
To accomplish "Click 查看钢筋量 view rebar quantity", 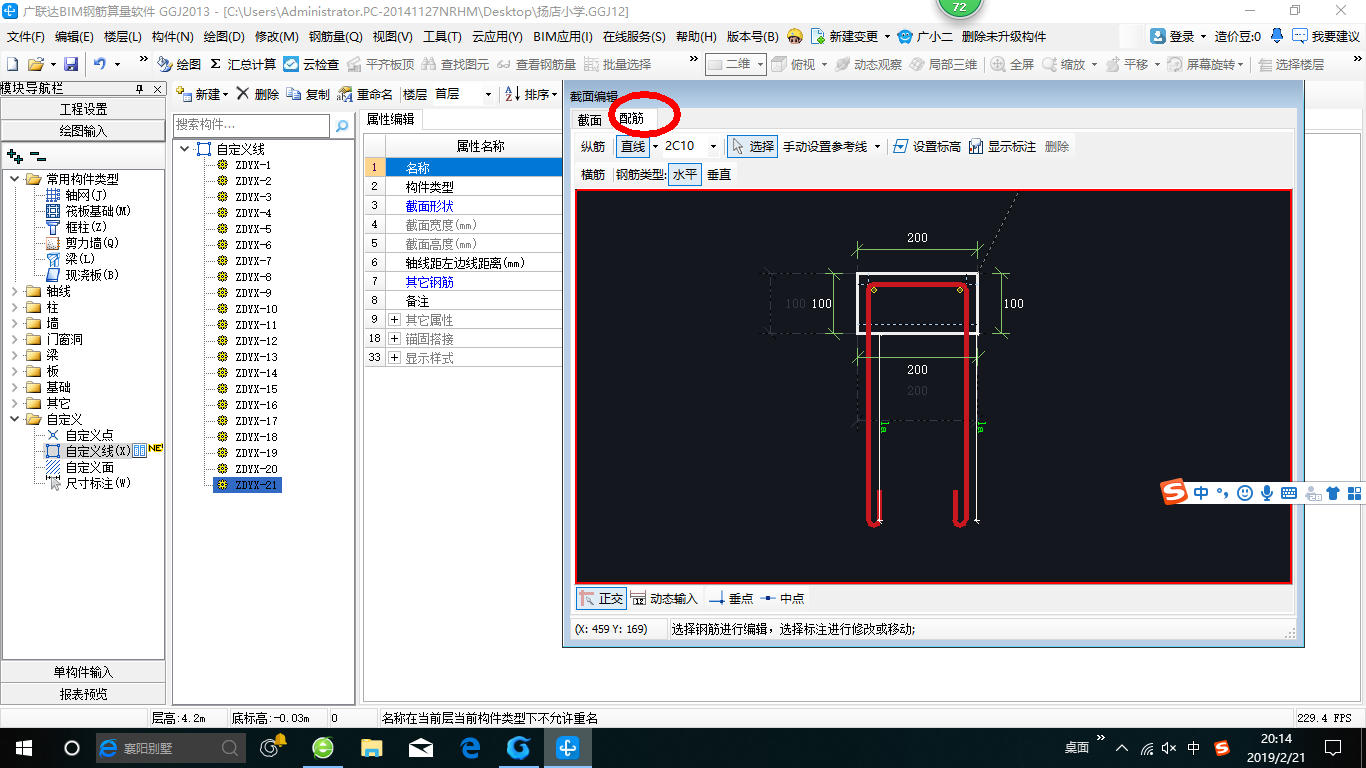I will 536,64.
